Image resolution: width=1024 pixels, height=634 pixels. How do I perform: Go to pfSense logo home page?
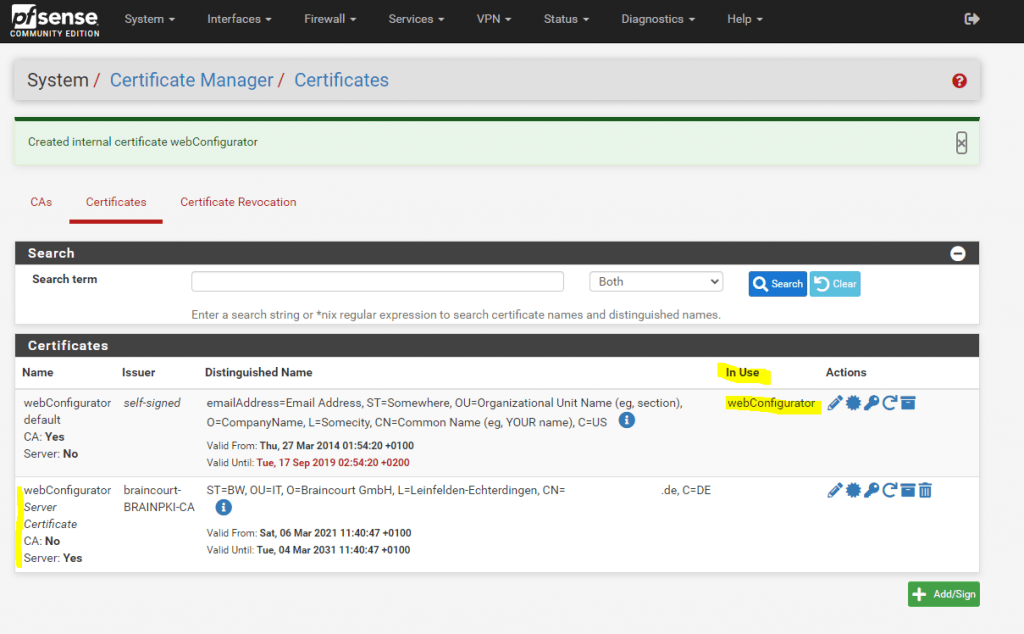pos(55,21)
